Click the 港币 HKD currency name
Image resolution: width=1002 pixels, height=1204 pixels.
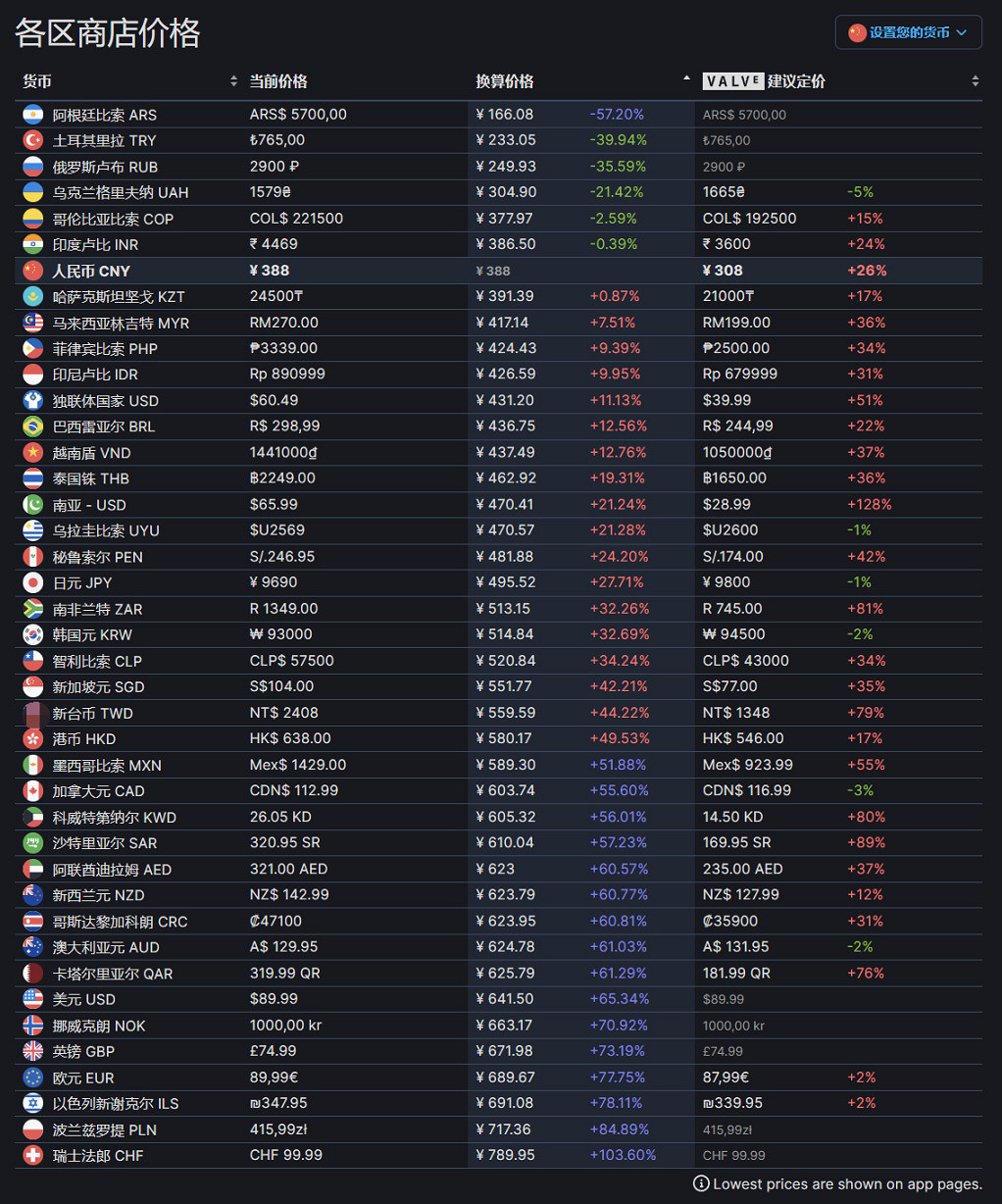(x=84, y=739)
